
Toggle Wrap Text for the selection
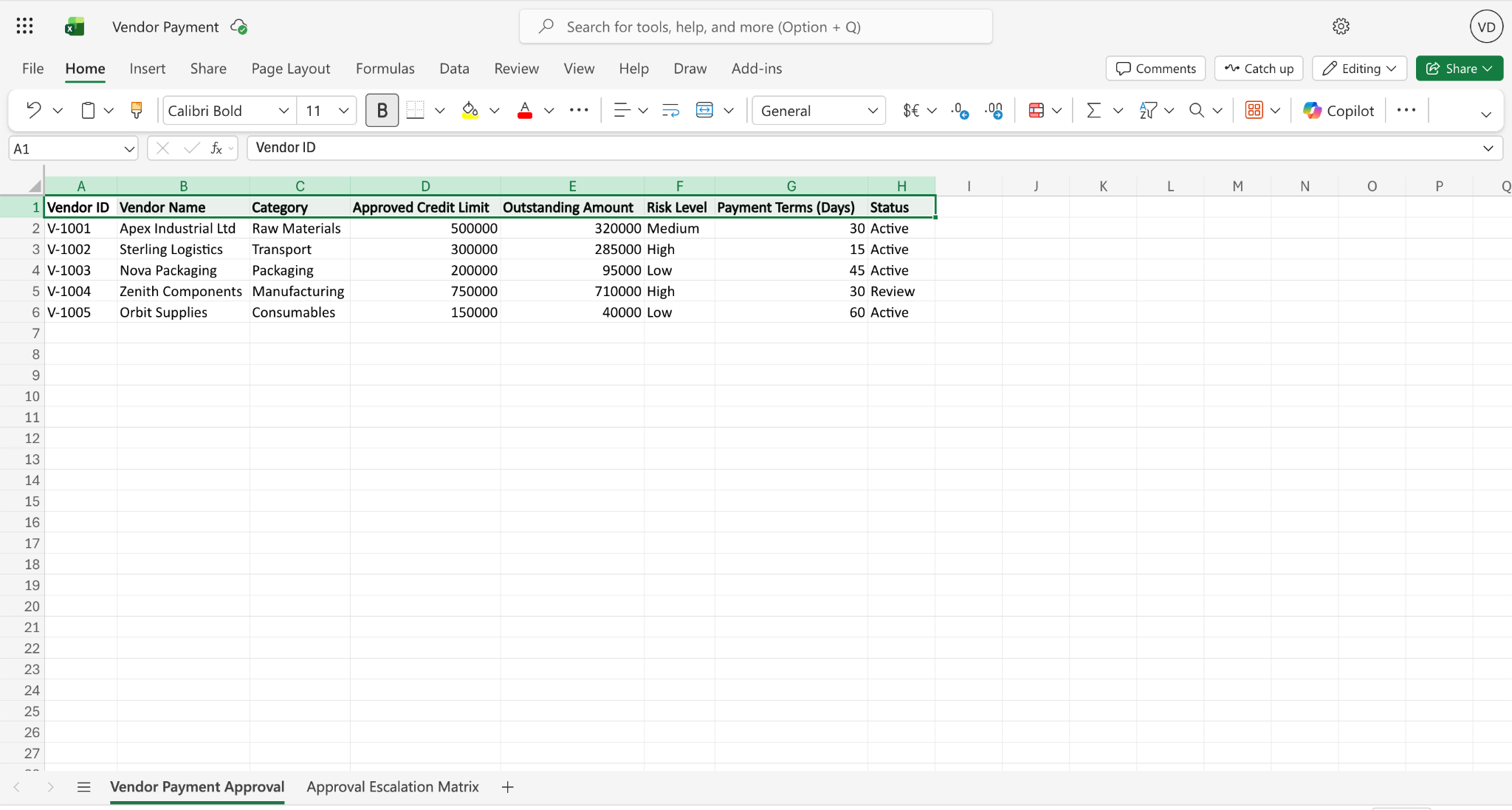pyautogui.click(x=669, y=110)
